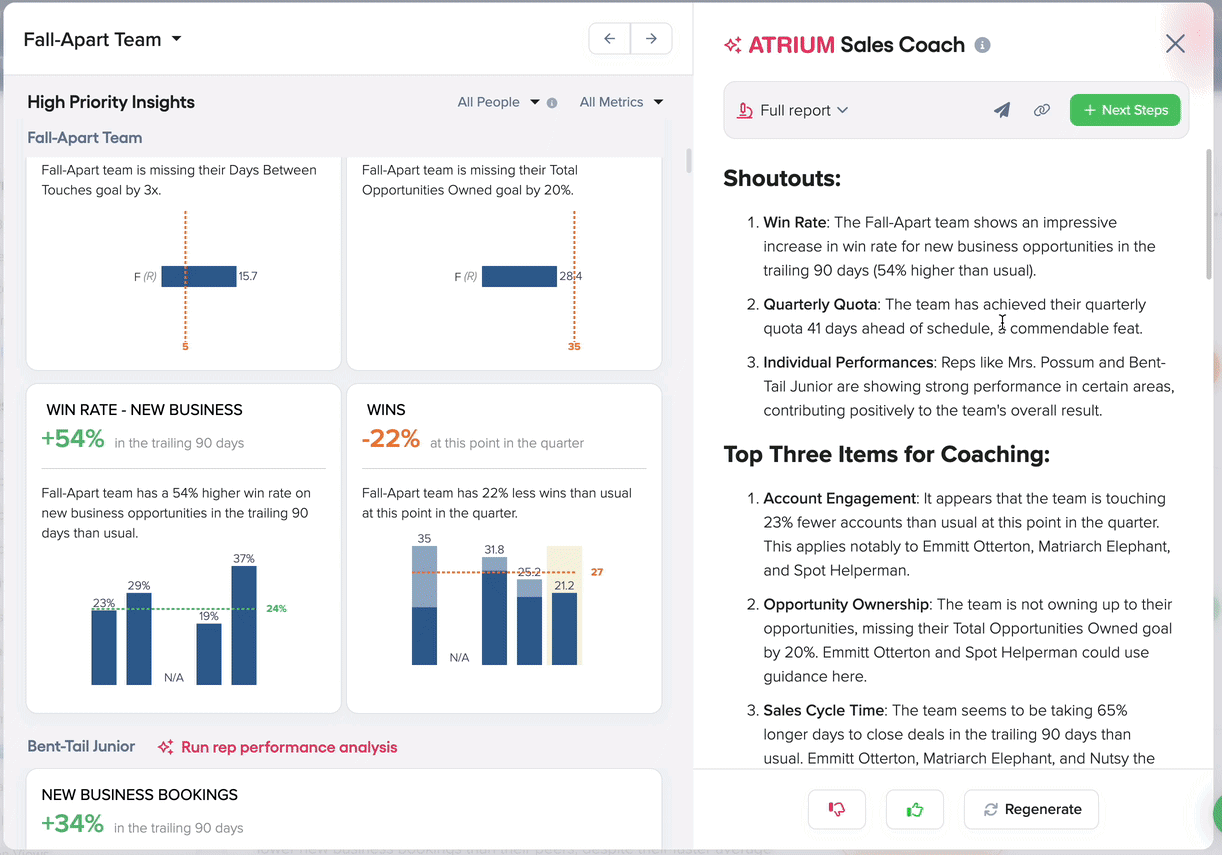Open the Wins insight card title
1222x855 pixels.
click(x=386, y=410)
